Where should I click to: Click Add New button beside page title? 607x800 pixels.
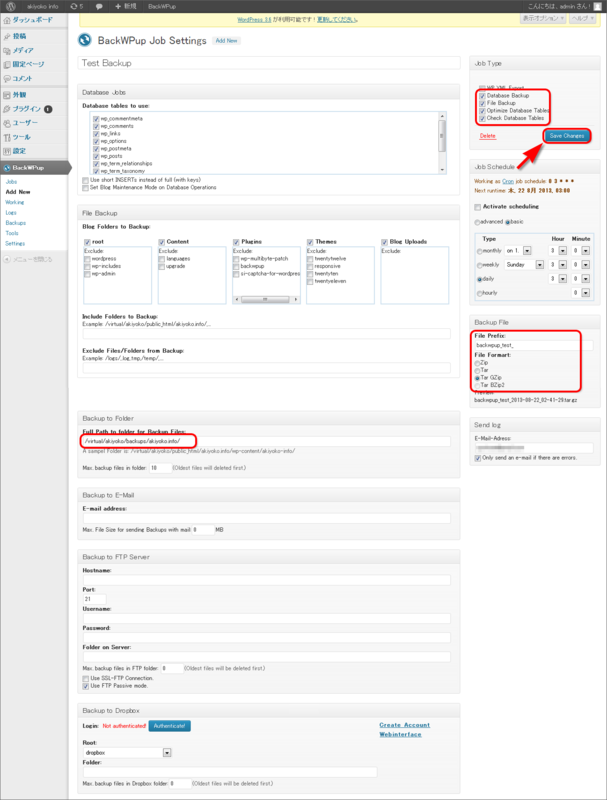click(x=226, y=41)
